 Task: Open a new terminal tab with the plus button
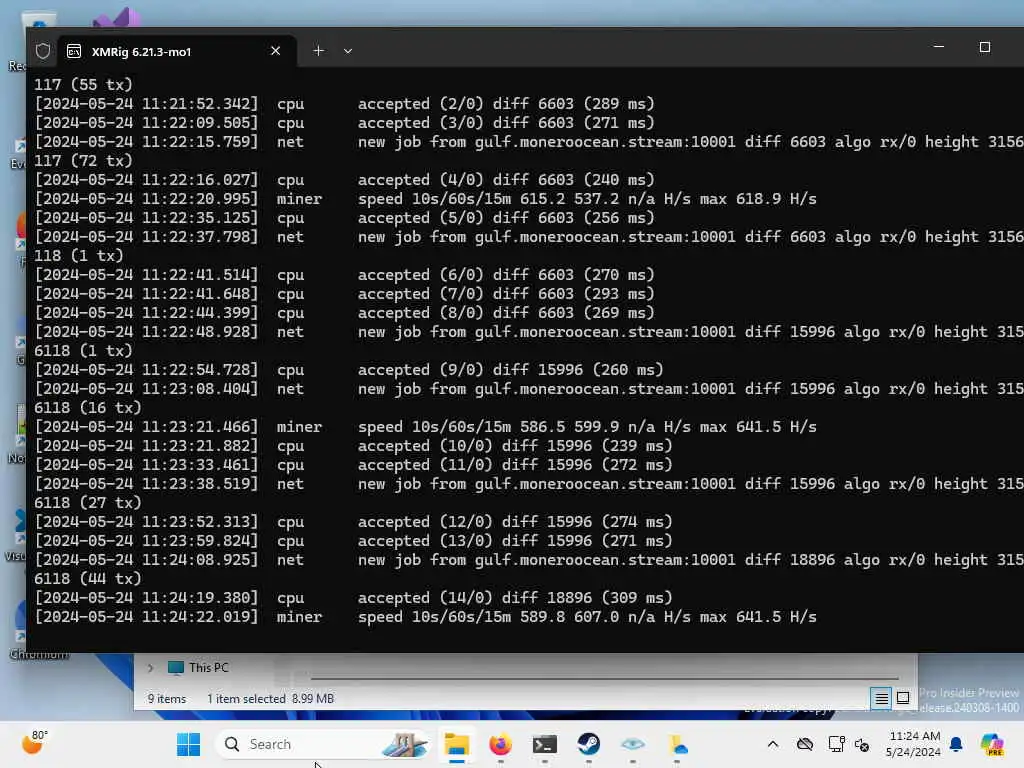click(318, 50)
